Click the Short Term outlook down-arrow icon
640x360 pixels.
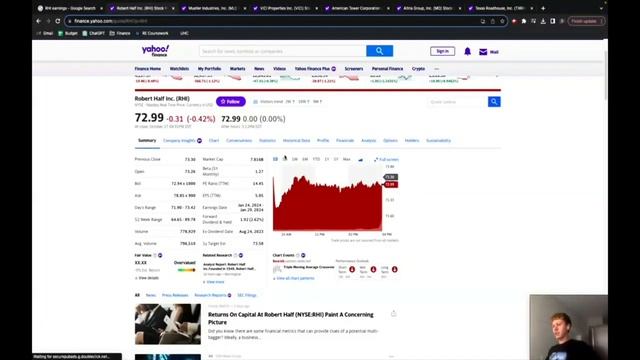tap(352, 269)
